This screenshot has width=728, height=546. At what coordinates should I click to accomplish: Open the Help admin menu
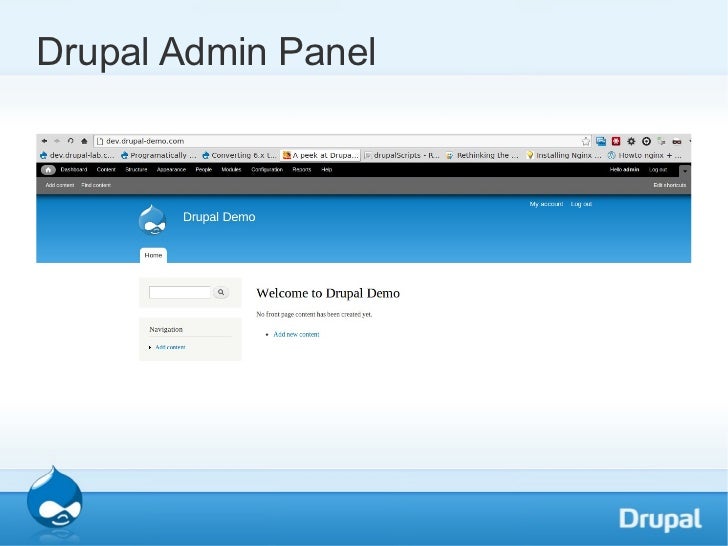tap(326, 169)
